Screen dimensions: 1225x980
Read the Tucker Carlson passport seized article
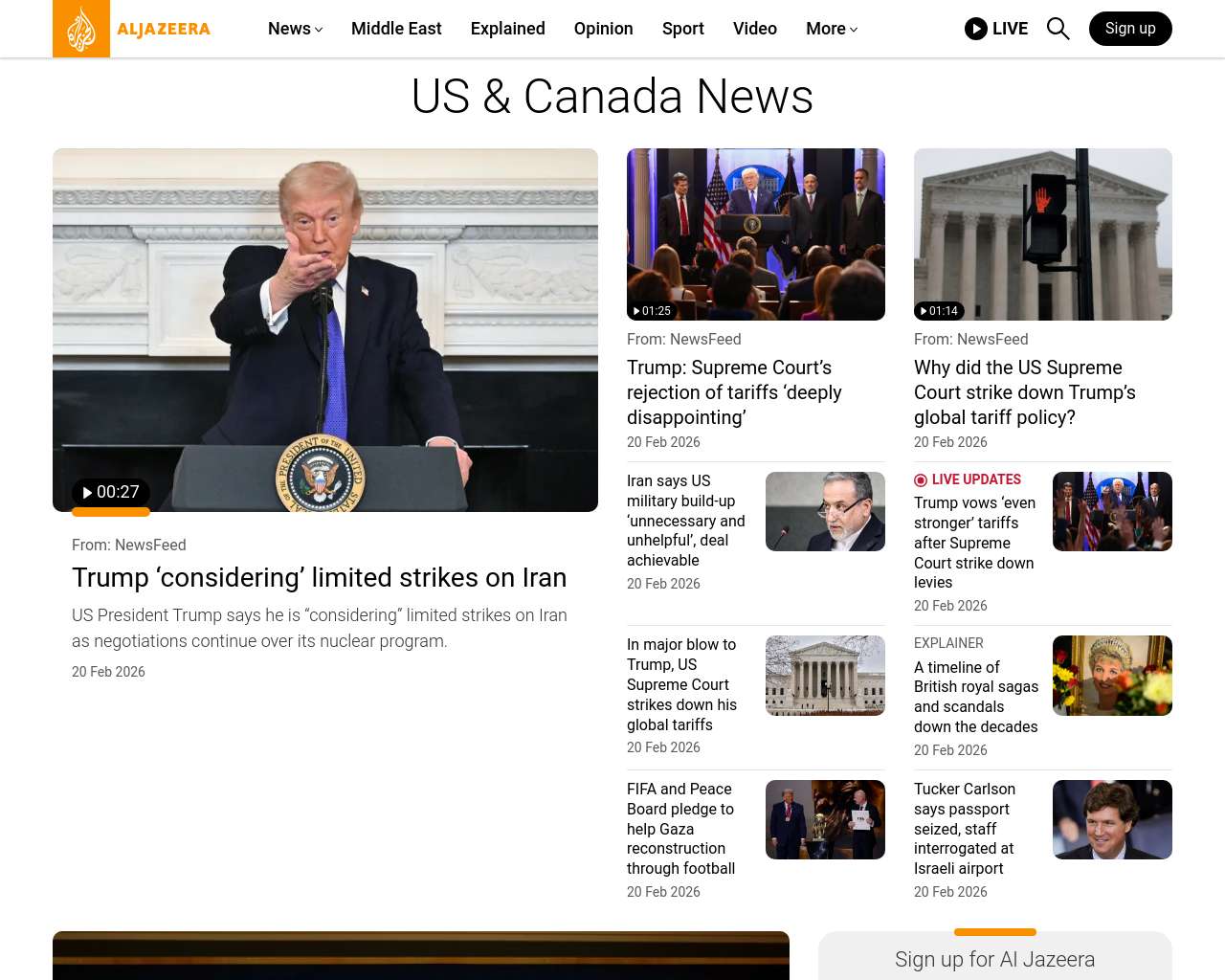coord(964,829)
